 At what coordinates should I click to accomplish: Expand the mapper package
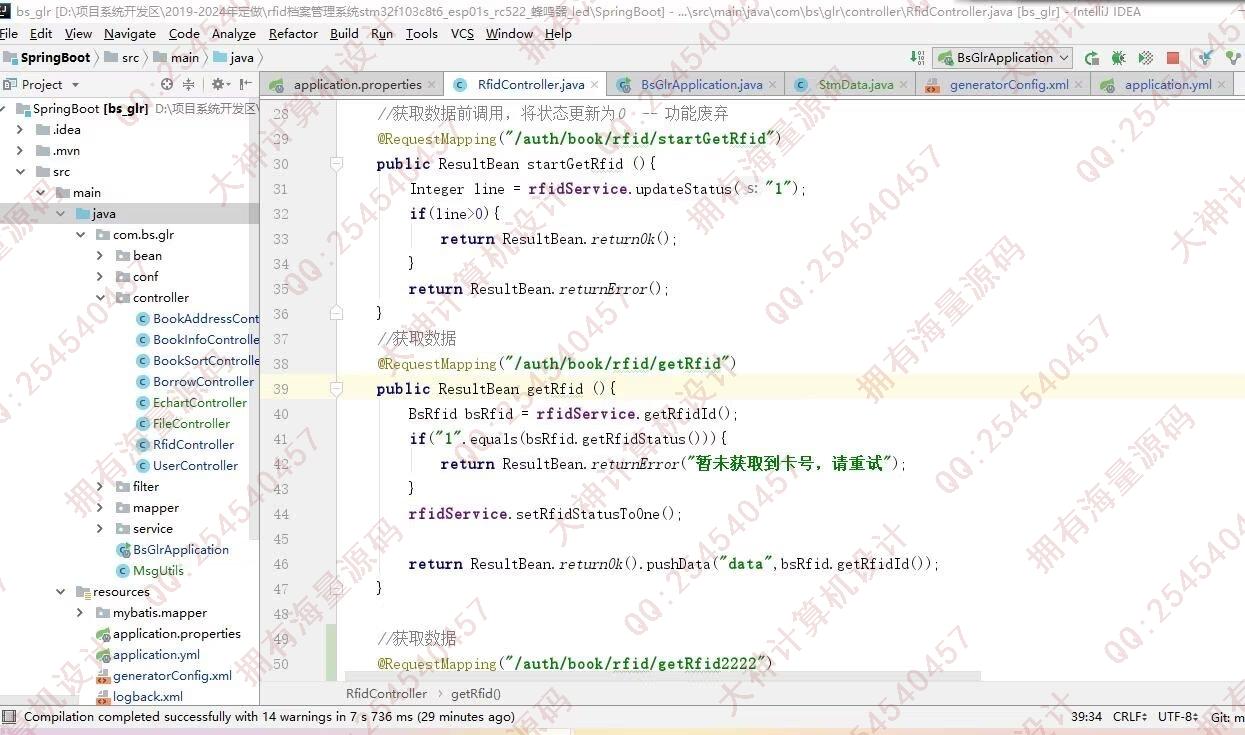pyautogui.click(x=100, y=508)
